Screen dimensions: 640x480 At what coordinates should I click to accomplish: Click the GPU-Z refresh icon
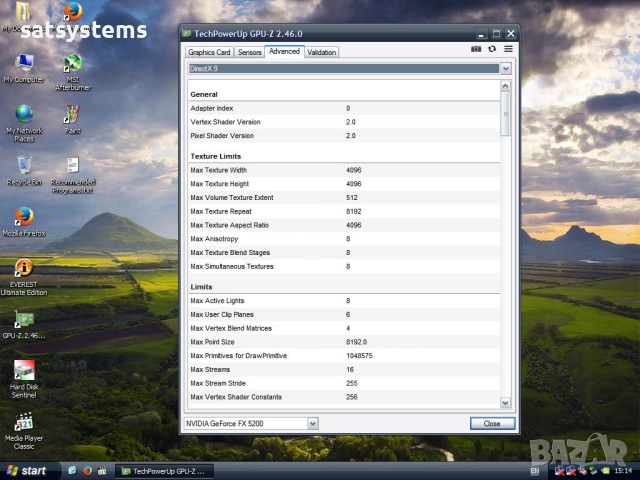click(x=492, y=48)
